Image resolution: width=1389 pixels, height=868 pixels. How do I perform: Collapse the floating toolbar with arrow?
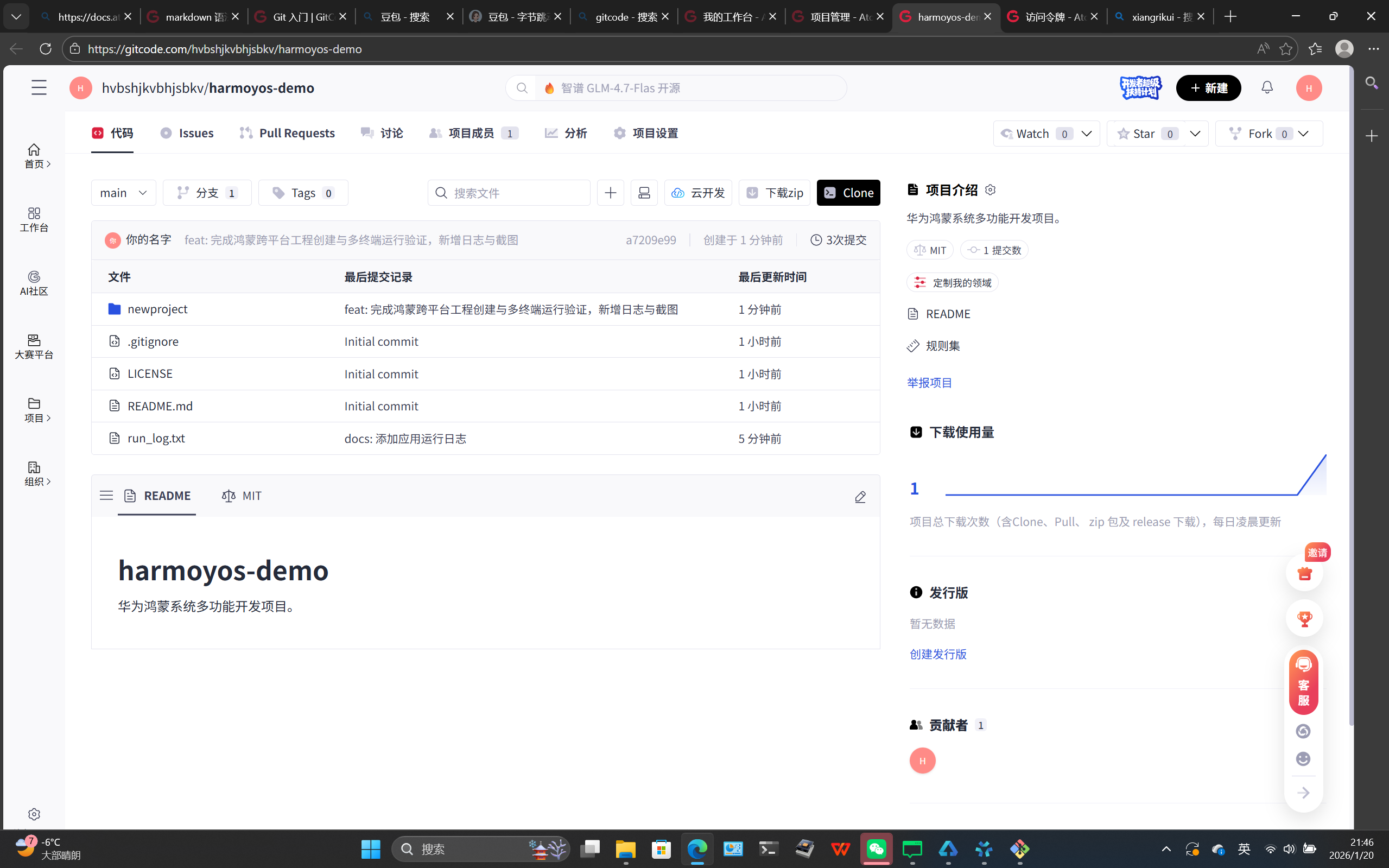coord(1303,793)
